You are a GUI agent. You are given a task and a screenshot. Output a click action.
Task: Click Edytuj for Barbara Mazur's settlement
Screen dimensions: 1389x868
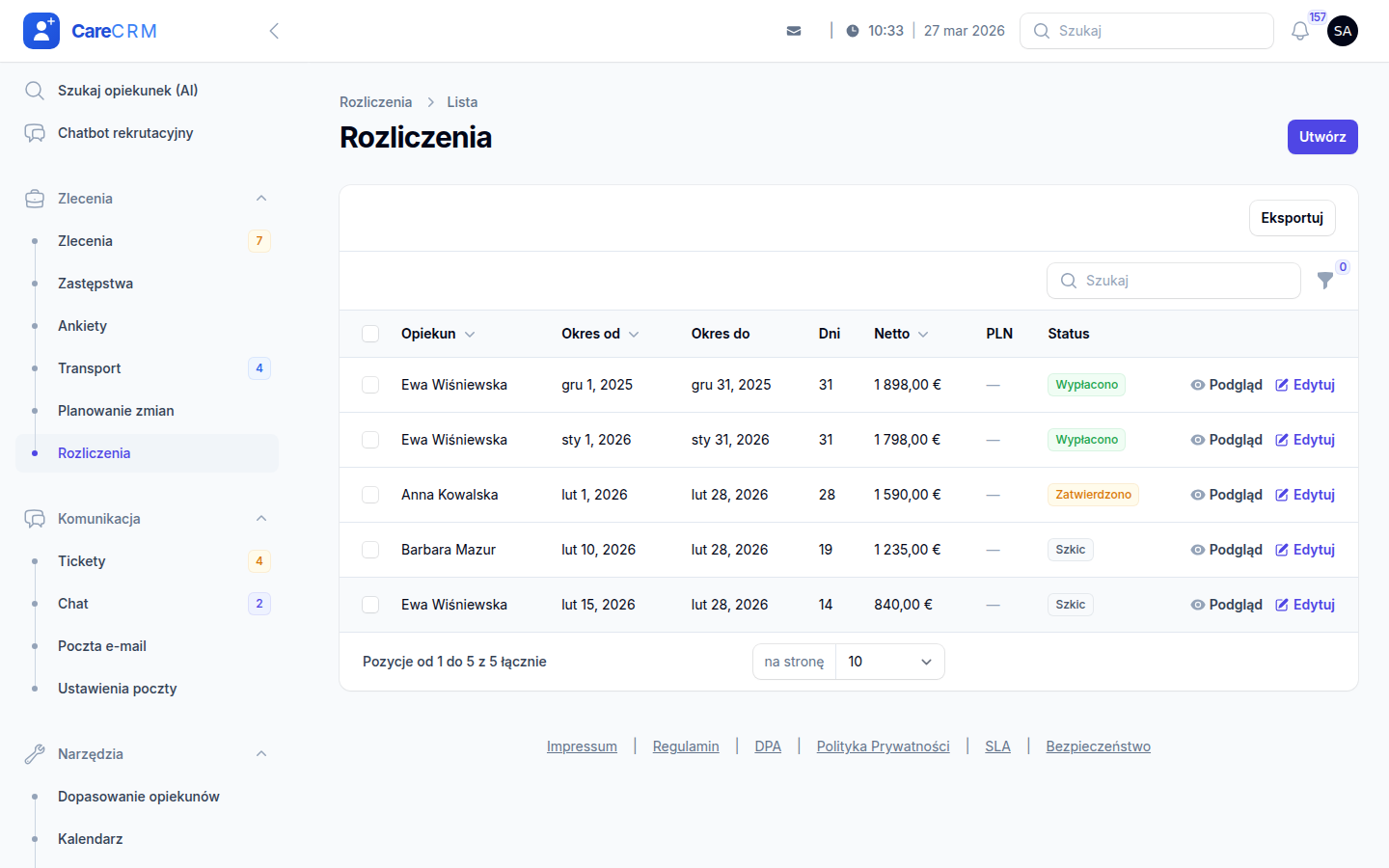click(1305, 550)
